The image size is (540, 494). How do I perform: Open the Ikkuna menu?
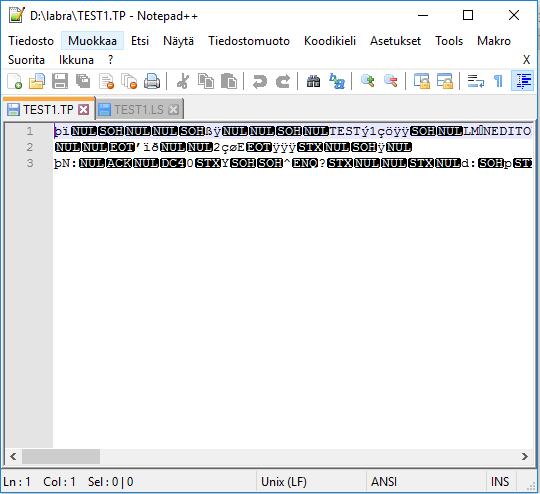click(x=76, y=60)
